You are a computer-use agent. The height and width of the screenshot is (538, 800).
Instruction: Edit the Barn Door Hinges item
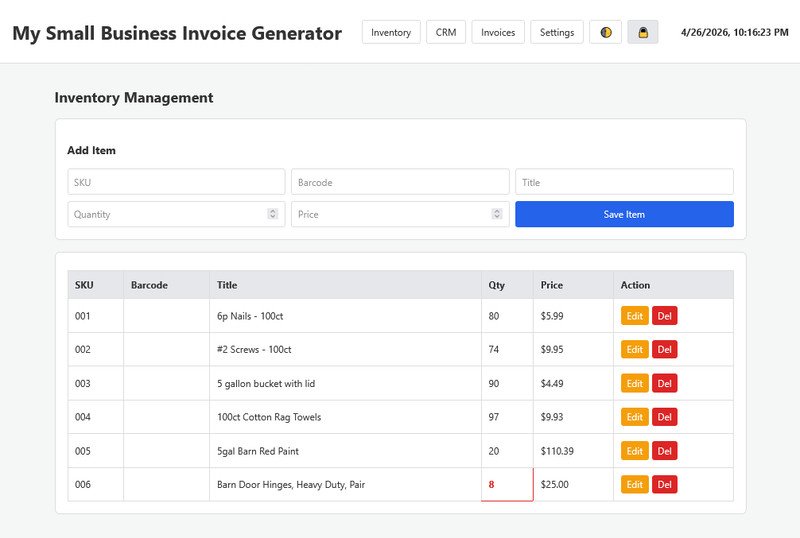point(634,484)
